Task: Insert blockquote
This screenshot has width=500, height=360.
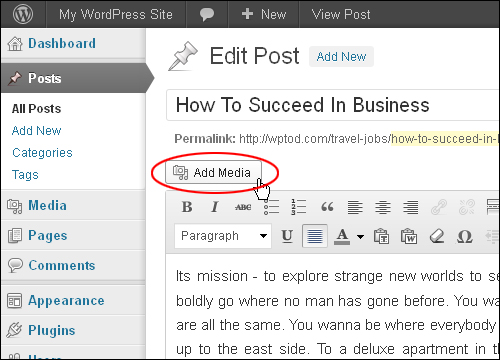Action: tap(327, 207)
